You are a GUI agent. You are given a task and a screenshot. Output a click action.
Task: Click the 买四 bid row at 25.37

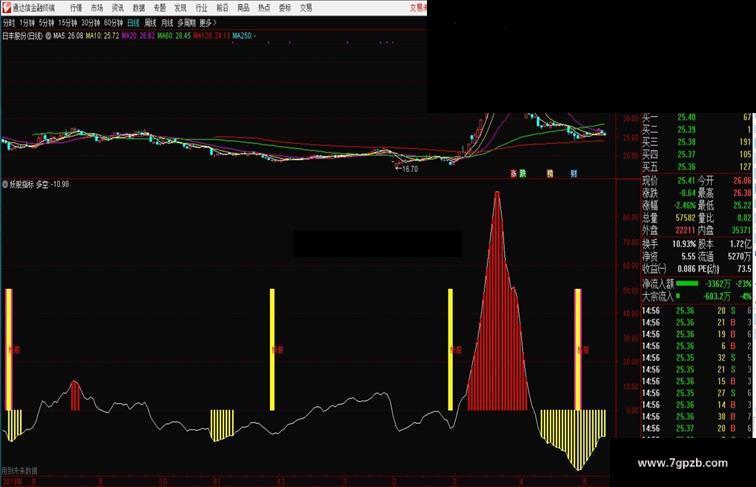point(697,154)
